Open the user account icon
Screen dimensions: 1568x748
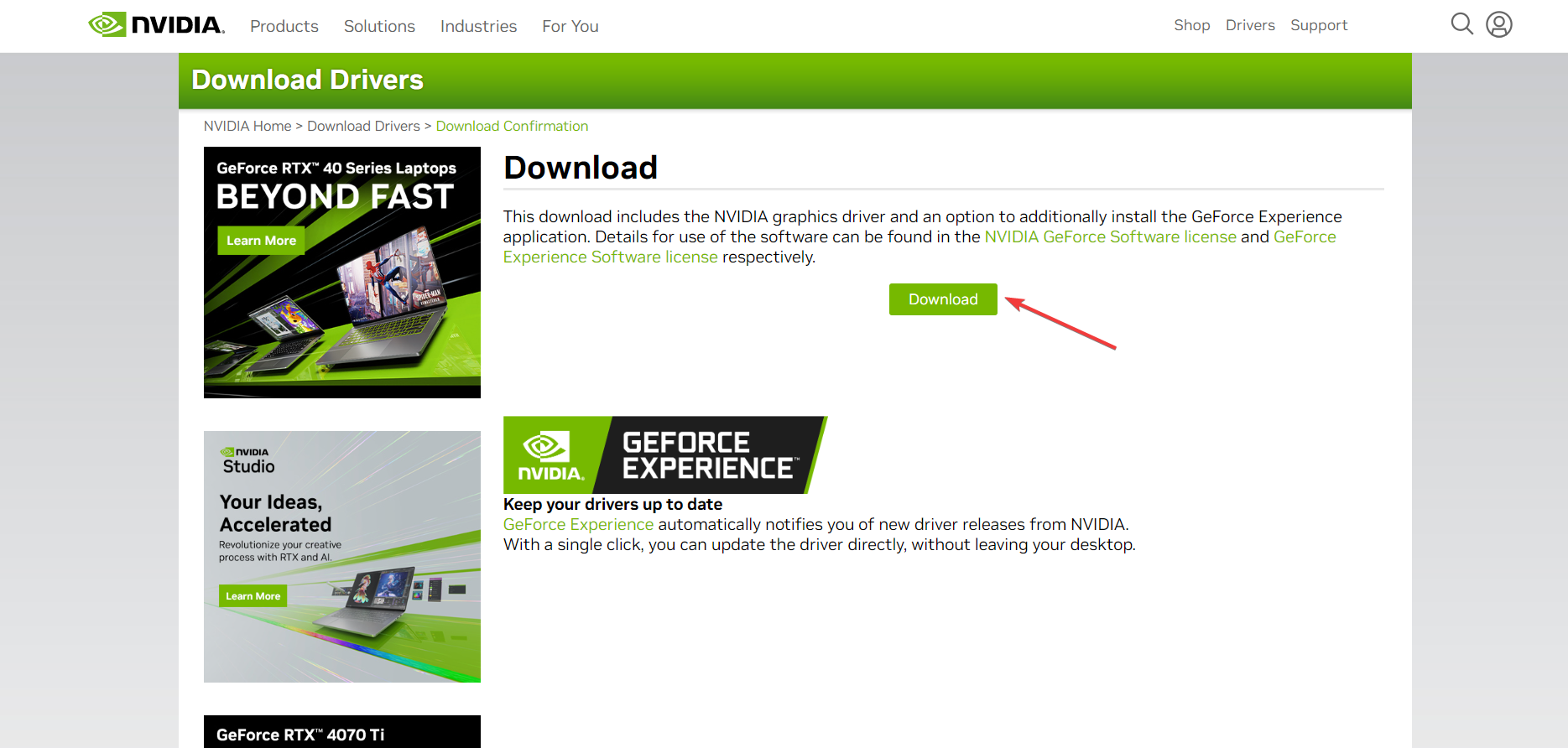point(1499,24)
